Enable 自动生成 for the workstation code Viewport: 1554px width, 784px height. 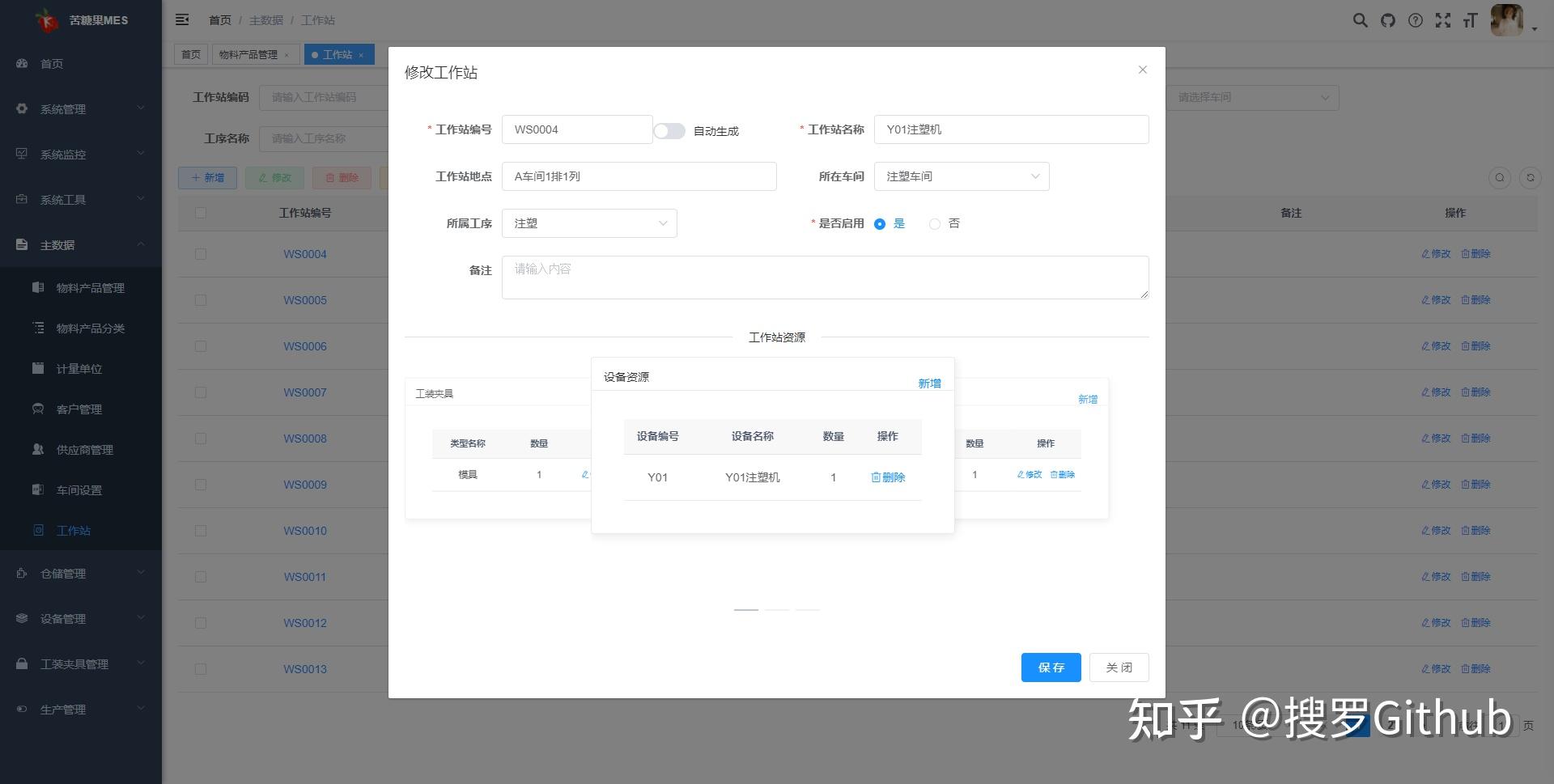click(669, 130)
